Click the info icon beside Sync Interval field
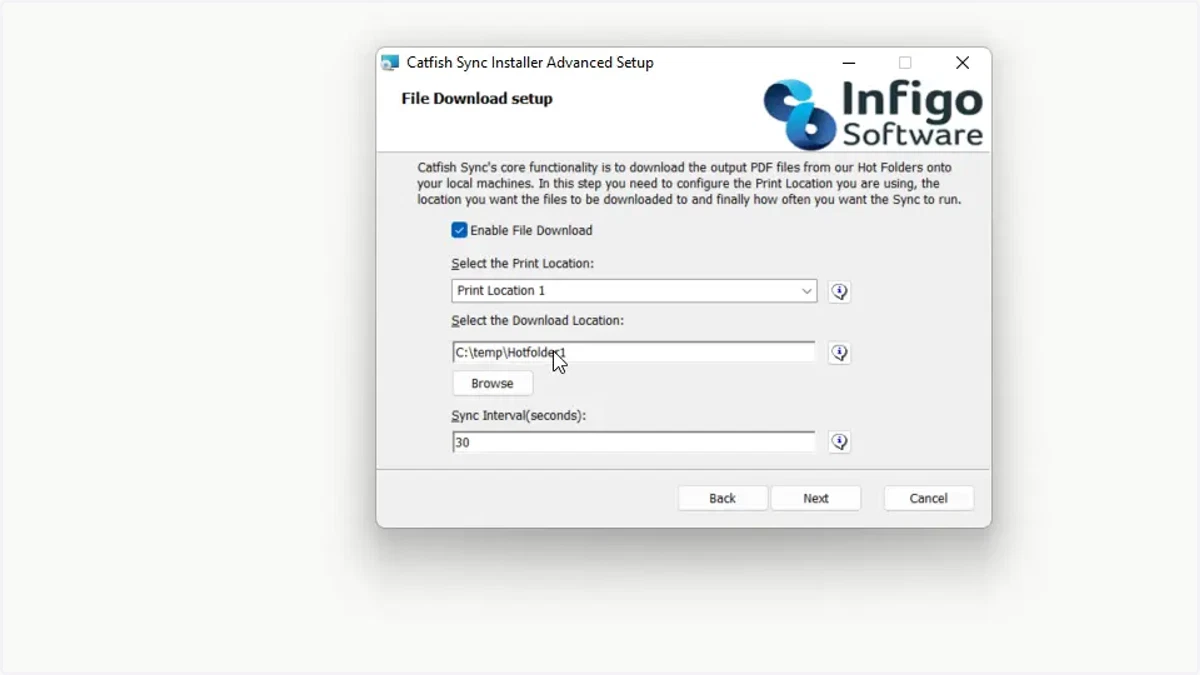 tap(839, 442)
